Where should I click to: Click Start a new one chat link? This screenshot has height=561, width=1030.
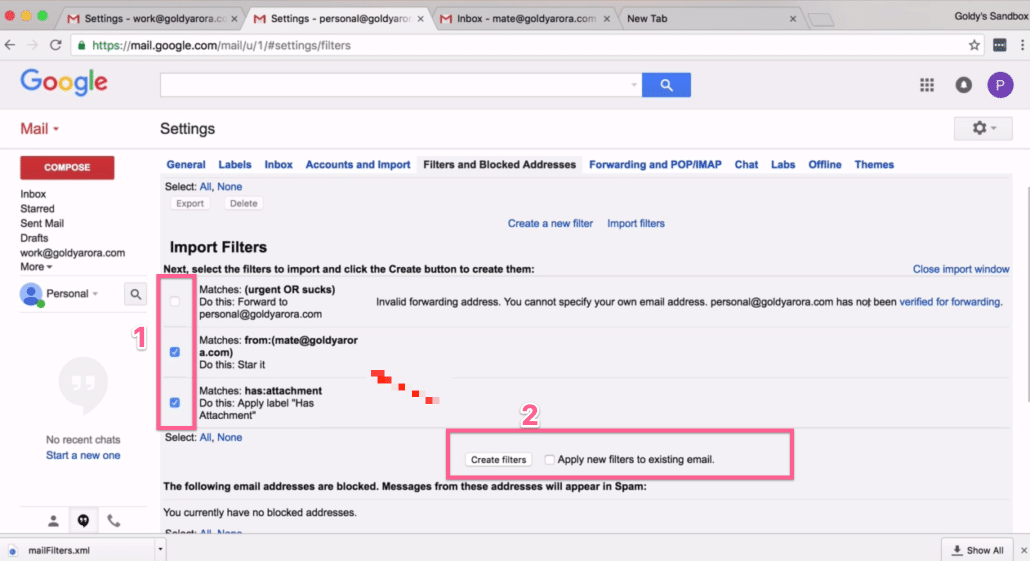point(83,455)
